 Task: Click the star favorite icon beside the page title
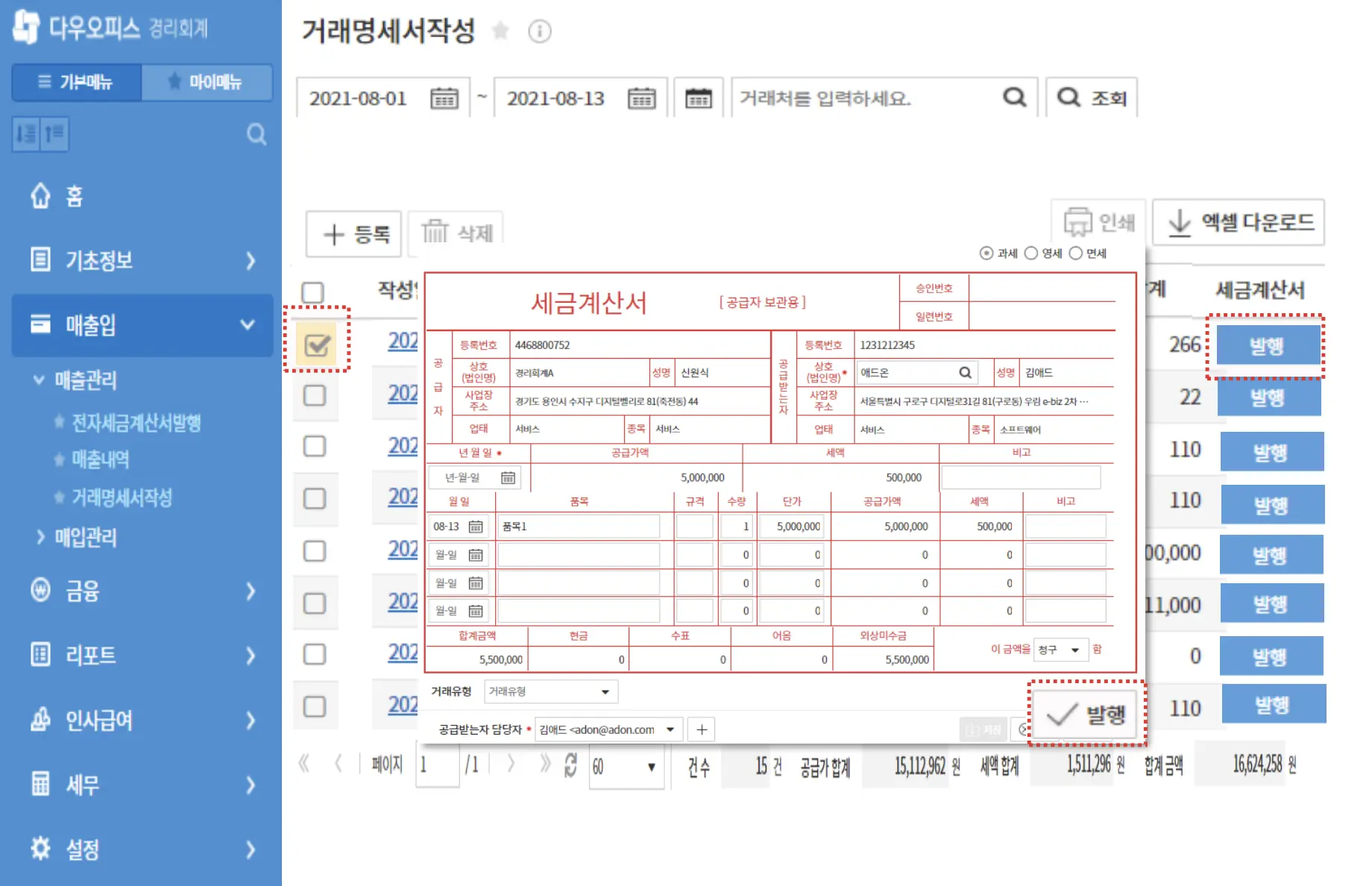click(x=500, y=31)
